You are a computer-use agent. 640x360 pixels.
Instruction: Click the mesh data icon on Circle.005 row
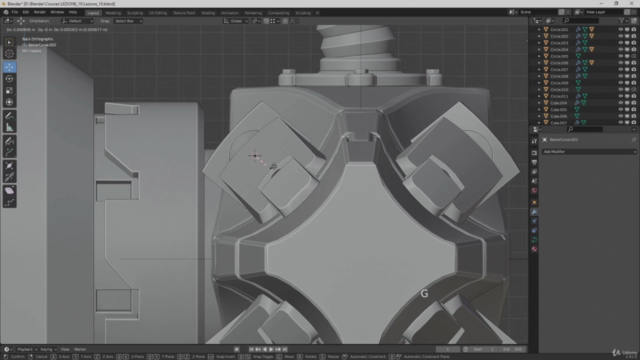click(x=578, y=56)
